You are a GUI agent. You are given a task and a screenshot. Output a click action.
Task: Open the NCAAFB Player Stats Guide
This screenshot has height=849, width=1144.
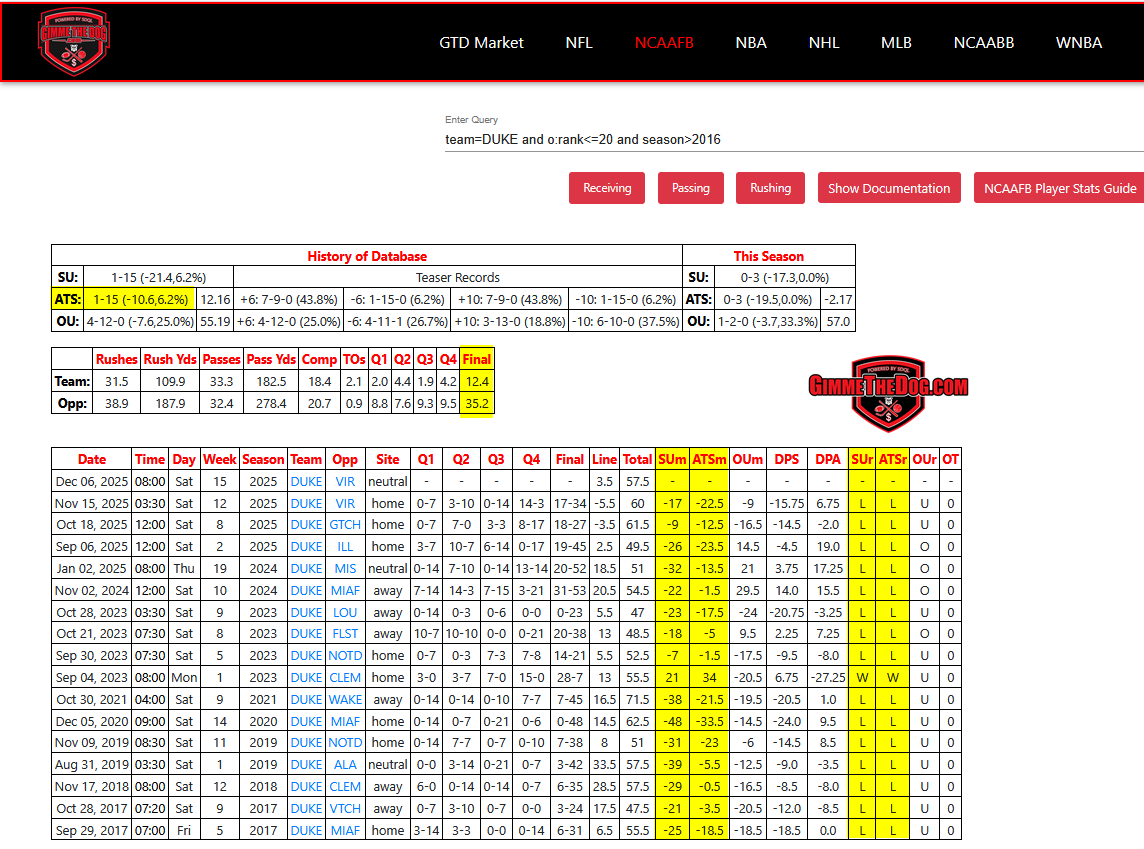point(1059,188)
